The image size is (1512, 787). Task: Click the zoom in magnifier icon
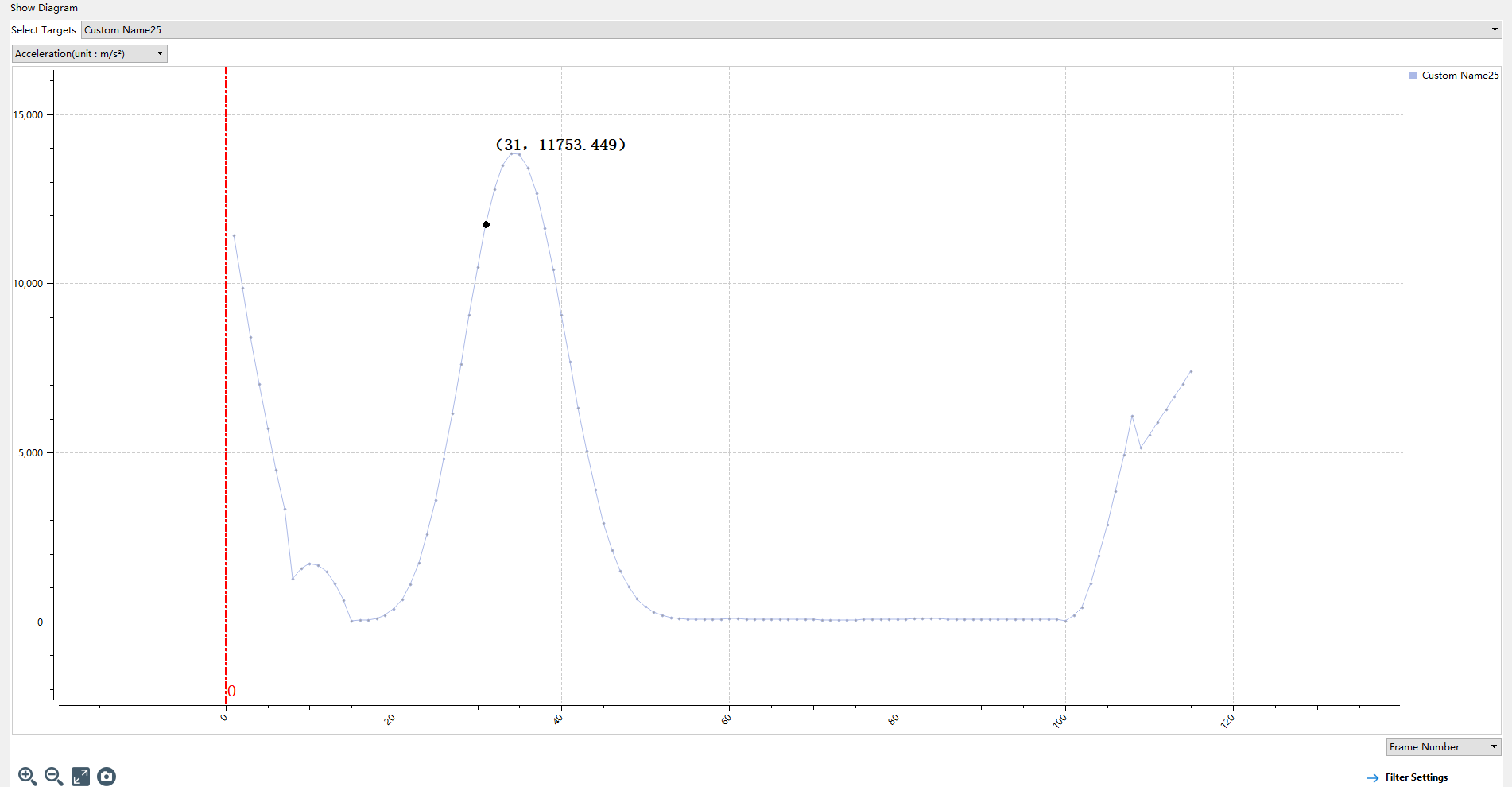(x=27, y=777)
